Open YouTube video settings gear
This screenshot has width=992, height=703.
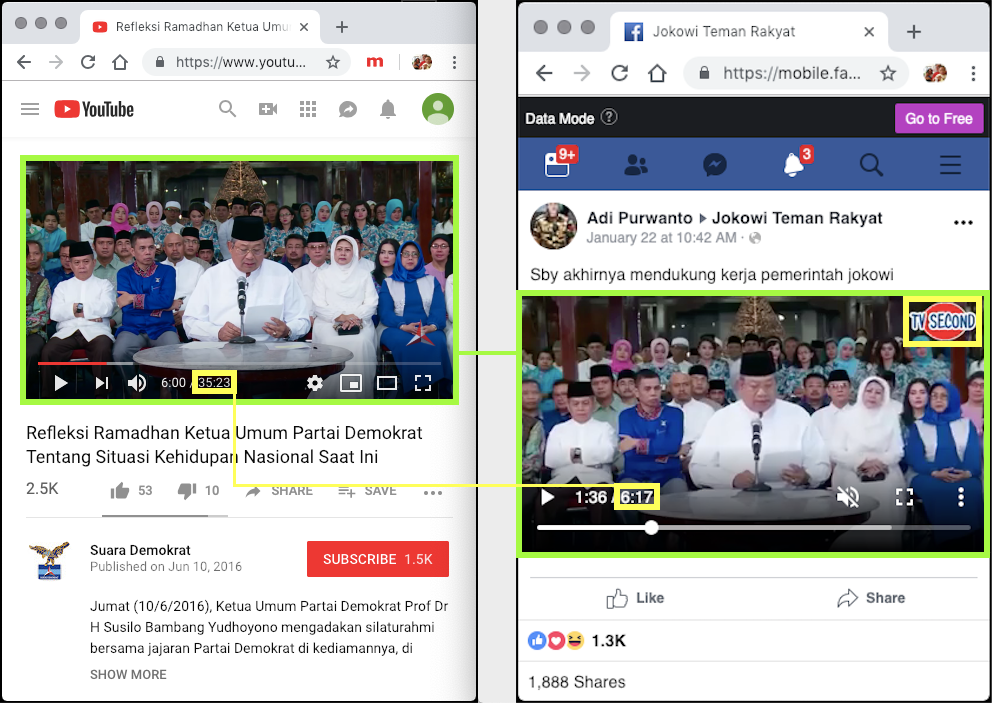coord(315,382)
